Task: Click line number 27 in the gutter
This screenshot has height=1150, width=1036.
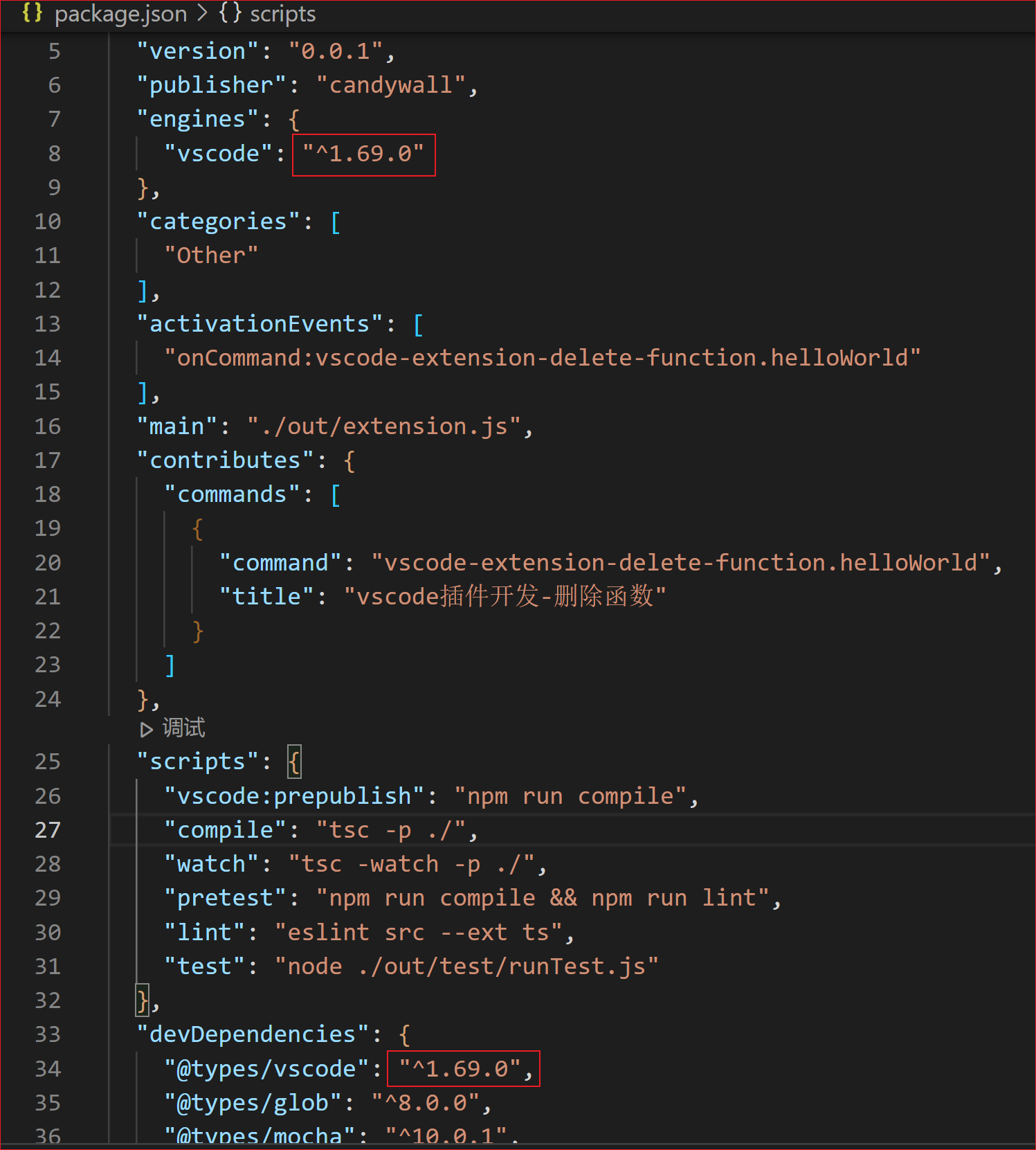Action: click(48, 830)
